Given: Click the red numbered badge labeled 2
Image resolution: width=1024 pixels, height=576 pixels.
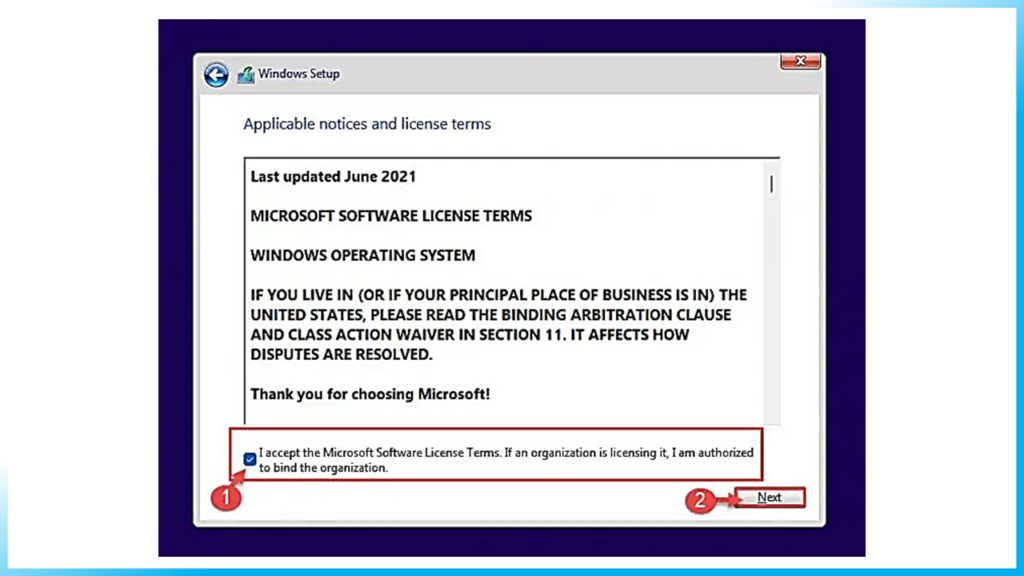Looking at the screenshot, I should (x=700, y=501).
